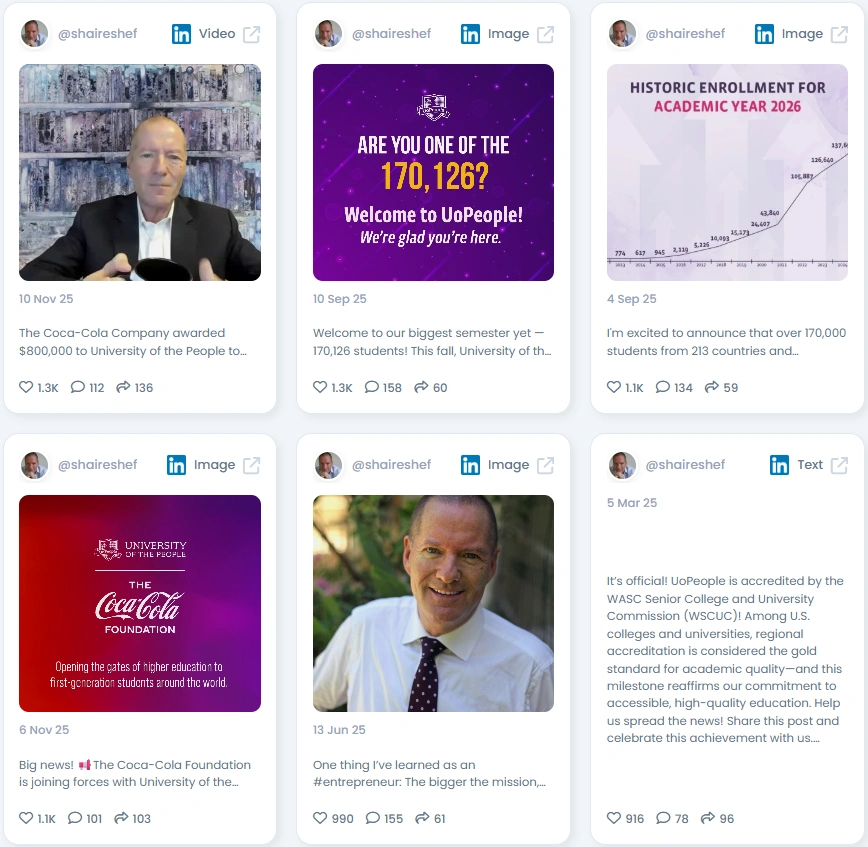Open the Coca-Cola Foundation image thumbnail
The height and width of the screenshot is (847, 868).
tap(140, 603)
